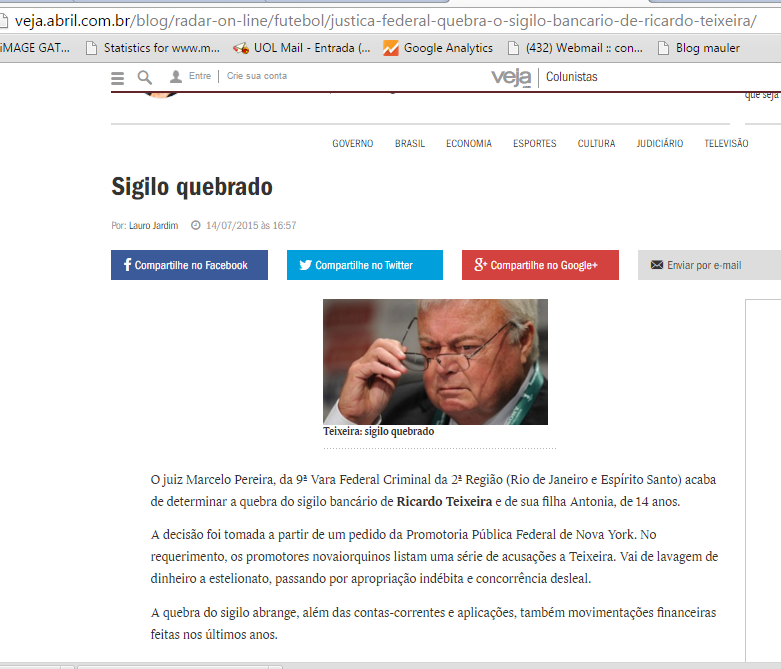The image size is (781, 669).
Task: Go to GOVERNO category
Action: (353, 143)
